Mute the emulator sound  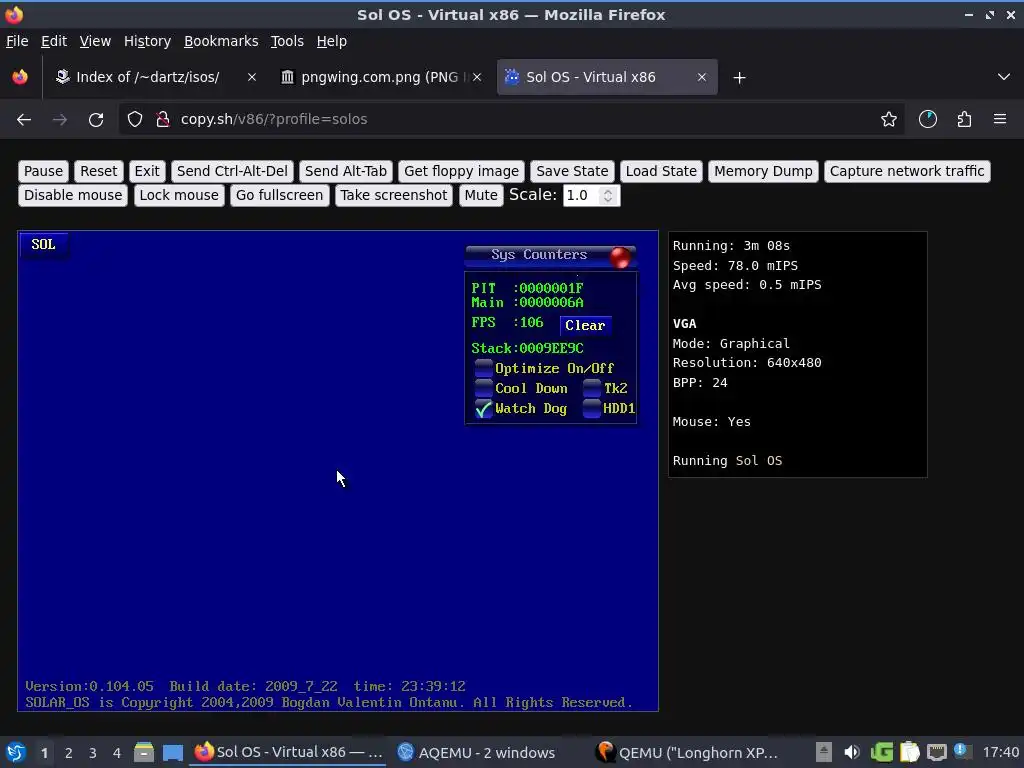481,195
